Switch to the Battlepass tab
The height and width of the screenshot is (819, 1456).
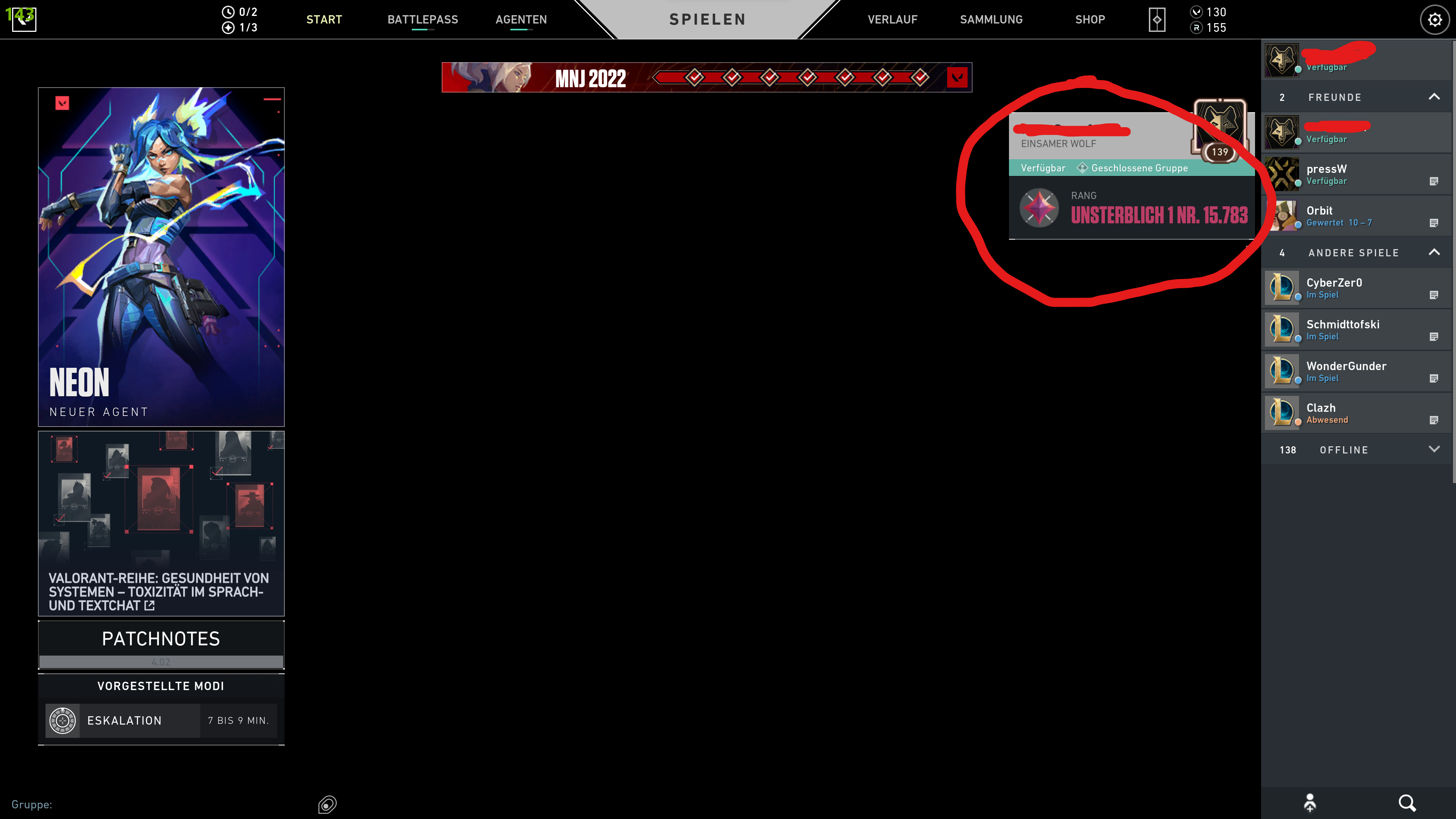423,20
